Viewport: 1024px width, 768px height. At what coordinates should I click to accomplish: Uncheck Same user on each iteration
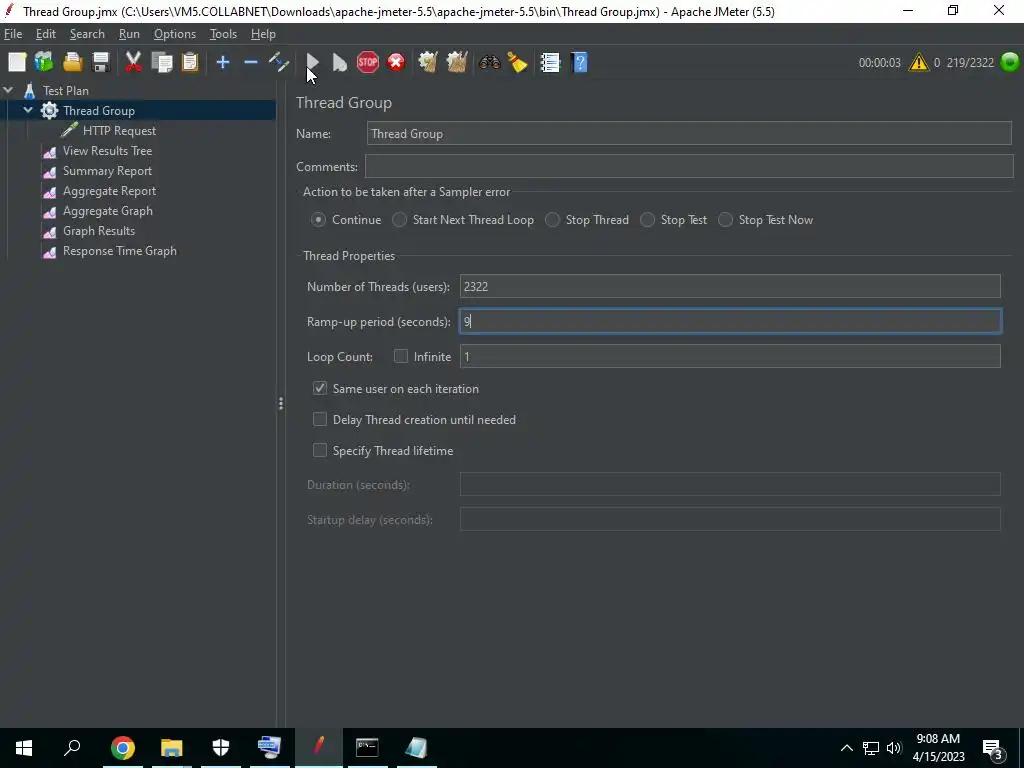point(319,388)
